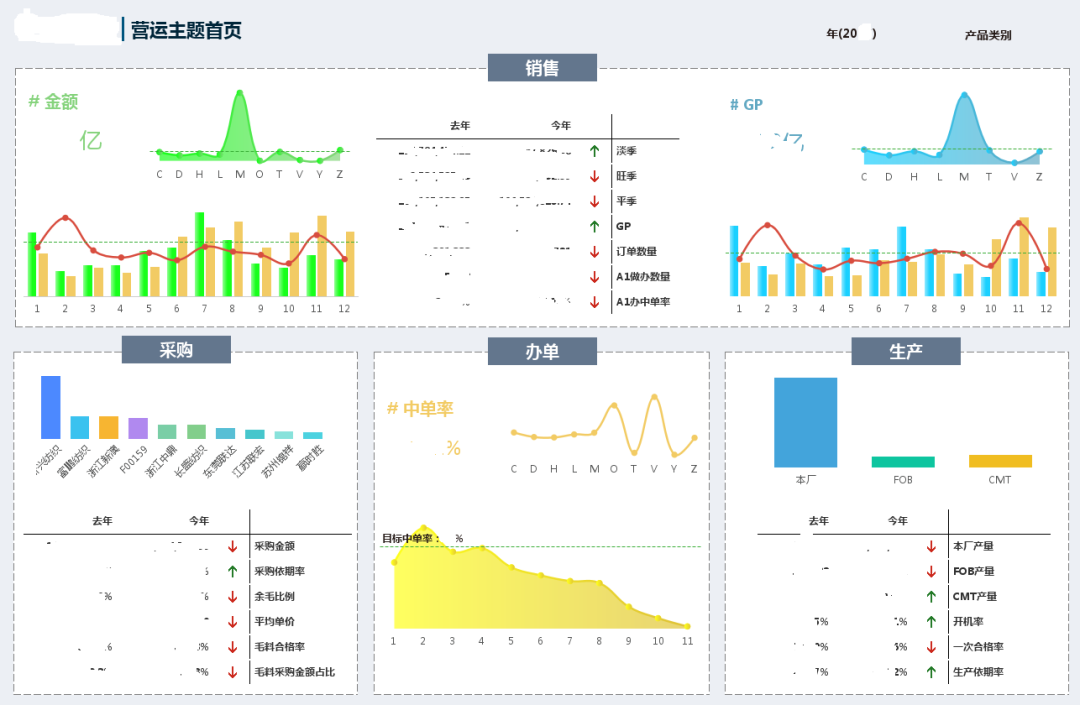Click the 去年 column header in purchase table
Viewport: 1080px width, 705px height.
(x=103, y=520)
